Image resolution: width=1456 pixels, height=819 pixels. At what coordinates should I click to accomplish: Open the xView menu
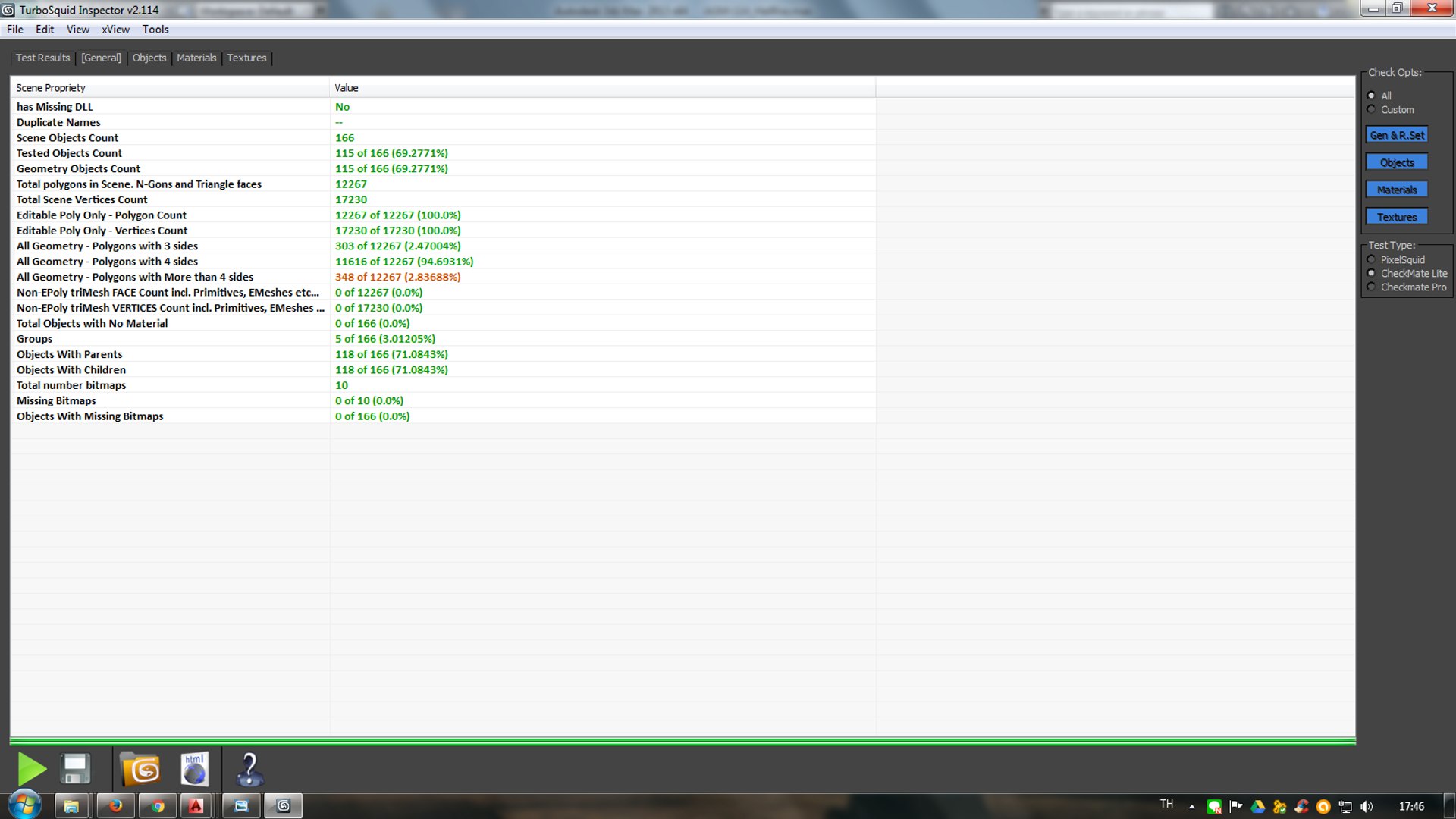tap(115, 30)
